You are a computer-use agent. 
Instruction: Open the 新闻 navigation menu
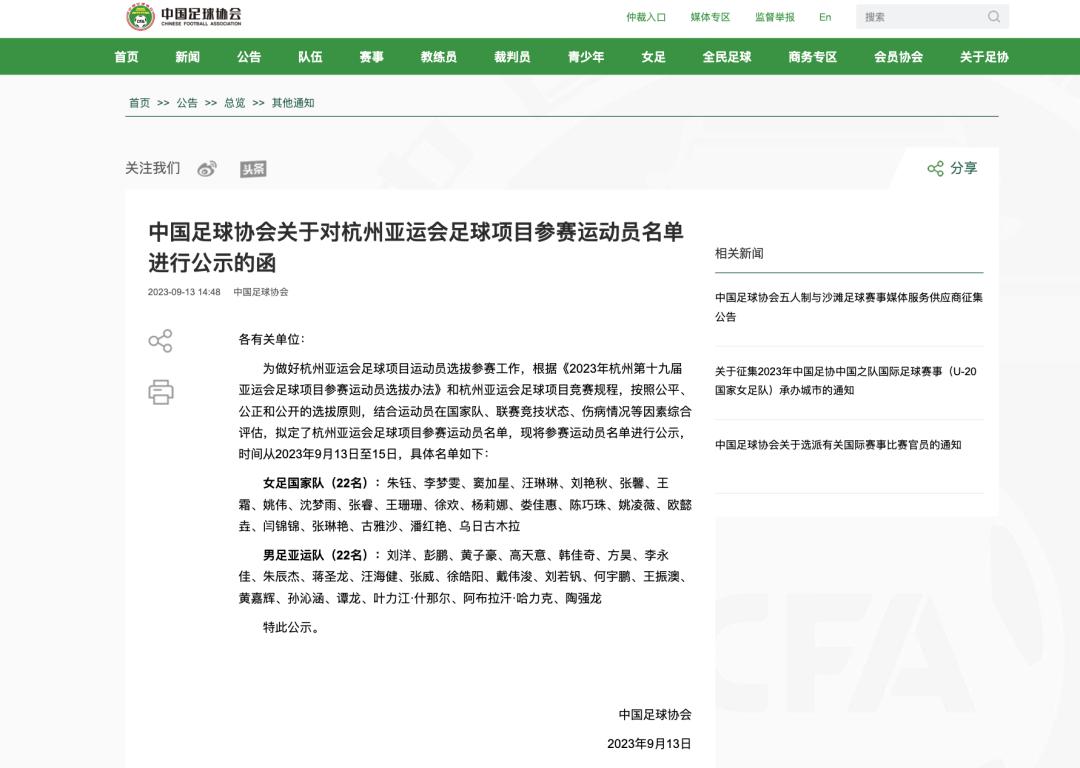coord(187,57)
